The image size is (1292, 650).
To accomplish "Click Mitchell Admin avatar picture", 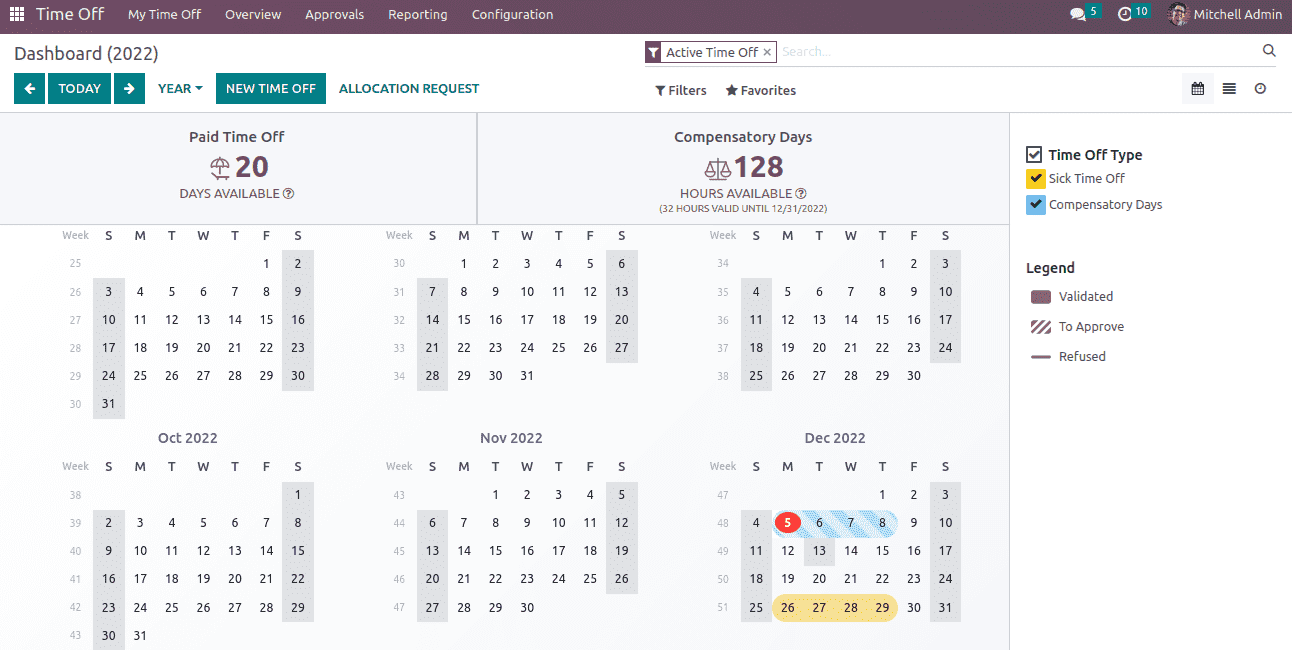I will [1179, 15].
